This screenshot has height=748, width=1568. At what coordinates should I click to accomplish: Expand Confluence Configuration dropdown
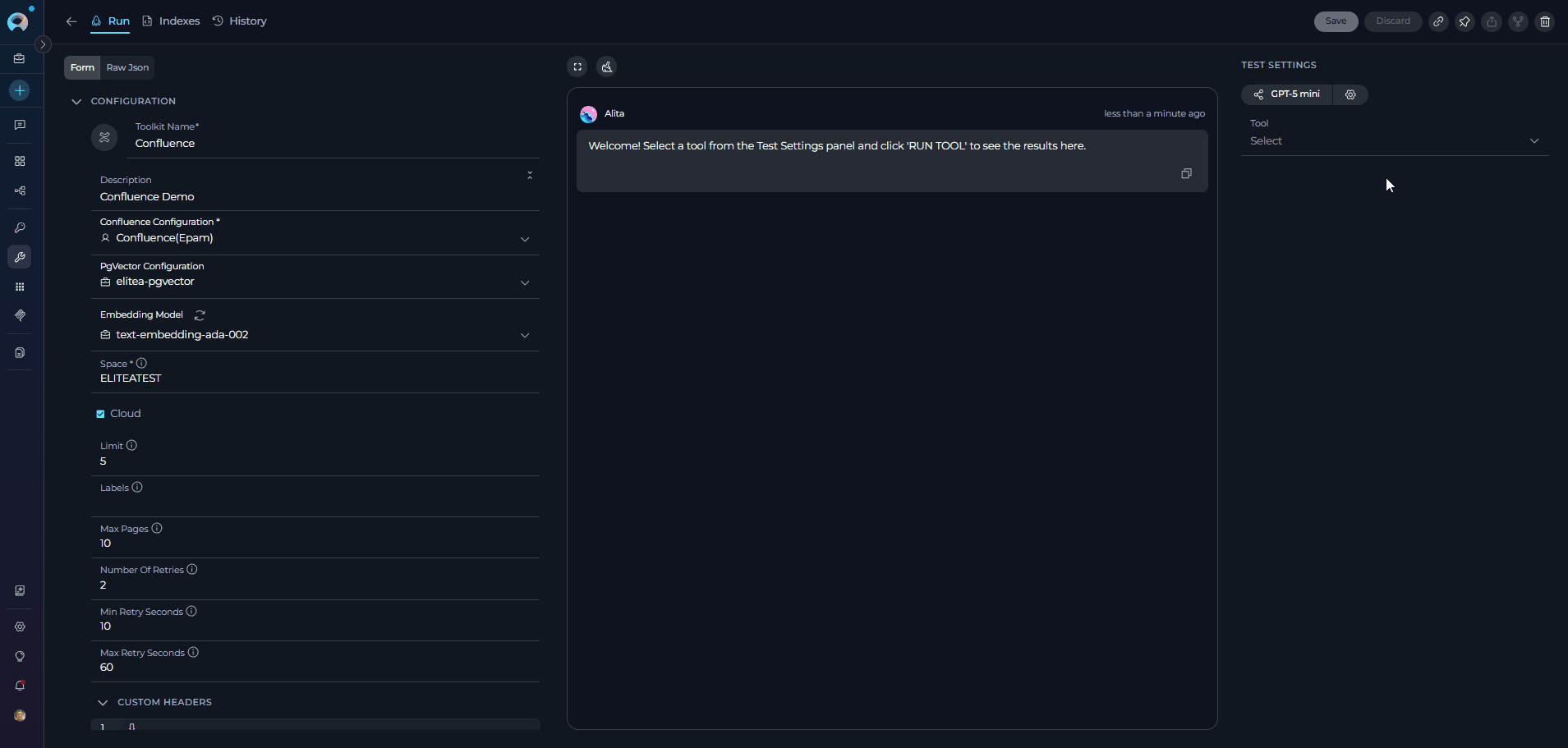click(525, 239)
